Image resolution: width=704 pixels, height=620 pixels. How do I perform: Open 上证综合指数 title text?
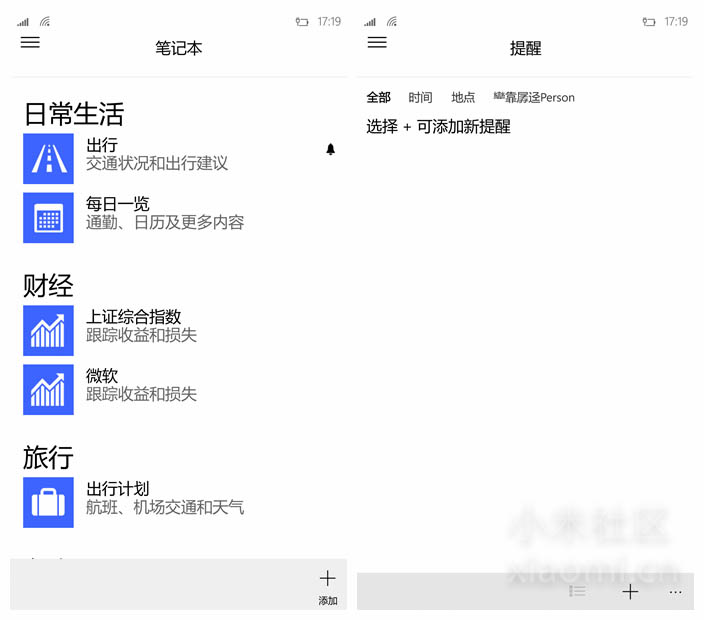[x=133, y=317]
